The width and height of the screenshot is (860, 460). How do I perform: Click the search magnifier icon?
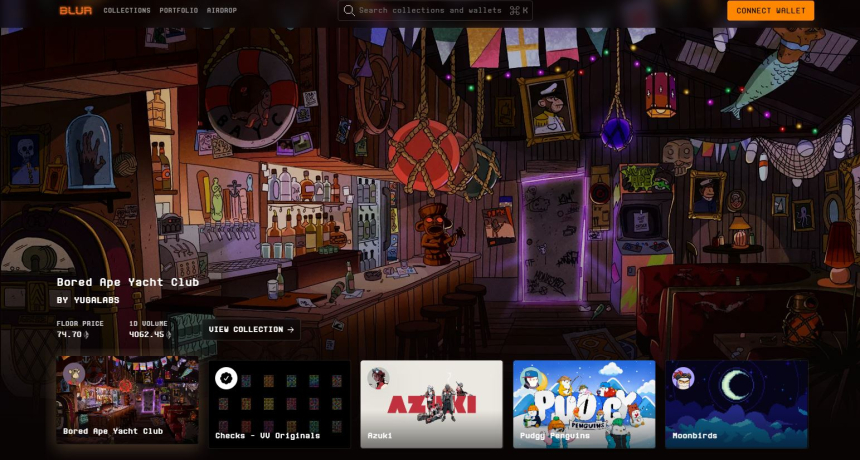pyautogui.click(x=349, y=11)
